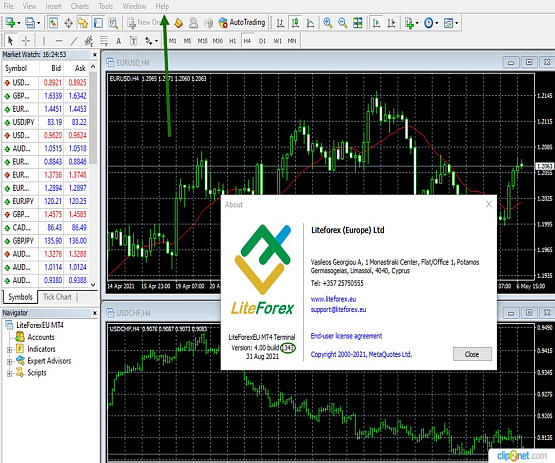Switch chart to candlesticks icon
Image resolution: width=555 pixels, height=463 pixels.
(x=295, y=23)
